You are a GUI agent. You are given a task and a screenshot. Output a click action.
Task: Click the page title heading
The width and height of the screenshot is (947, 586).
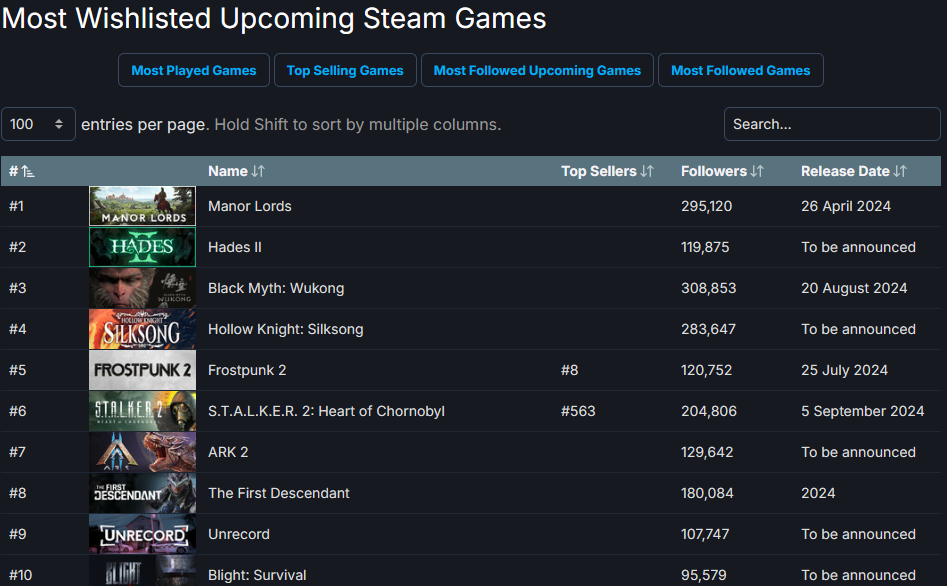click(x=274, y=18)
